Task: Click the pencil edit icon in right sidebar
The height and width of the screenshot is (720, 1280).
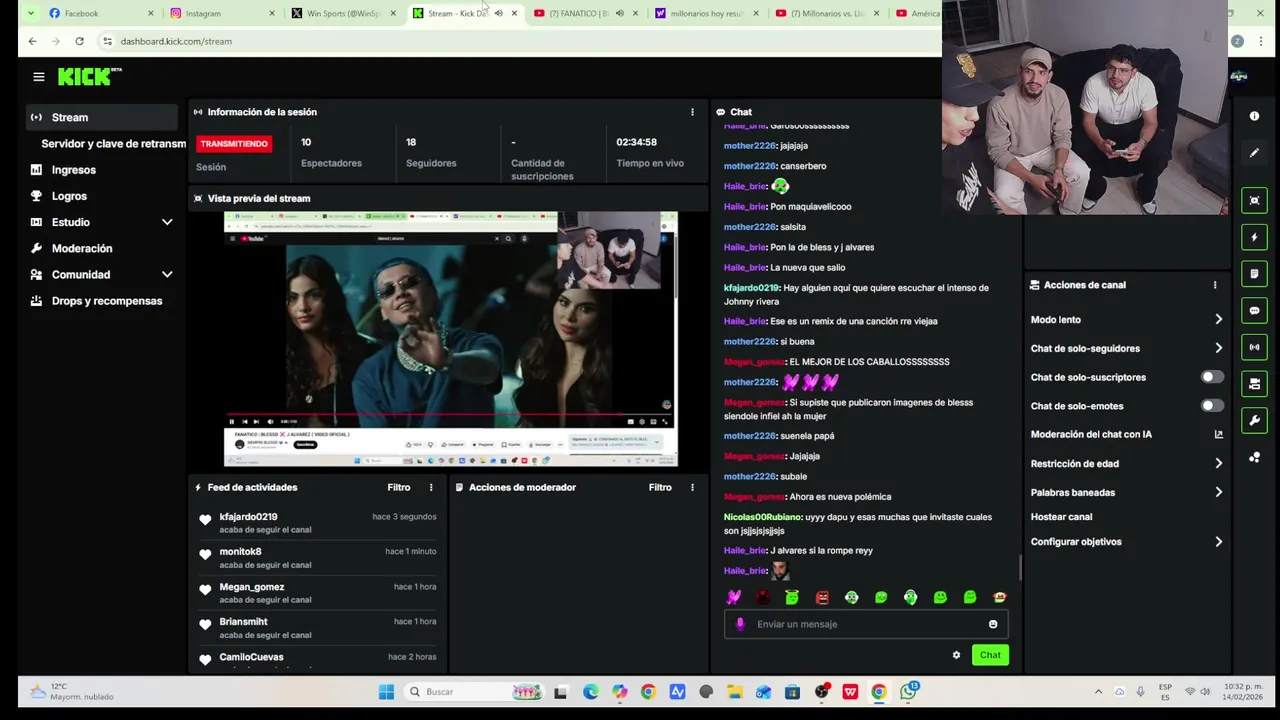Action: click(1254, 153)
